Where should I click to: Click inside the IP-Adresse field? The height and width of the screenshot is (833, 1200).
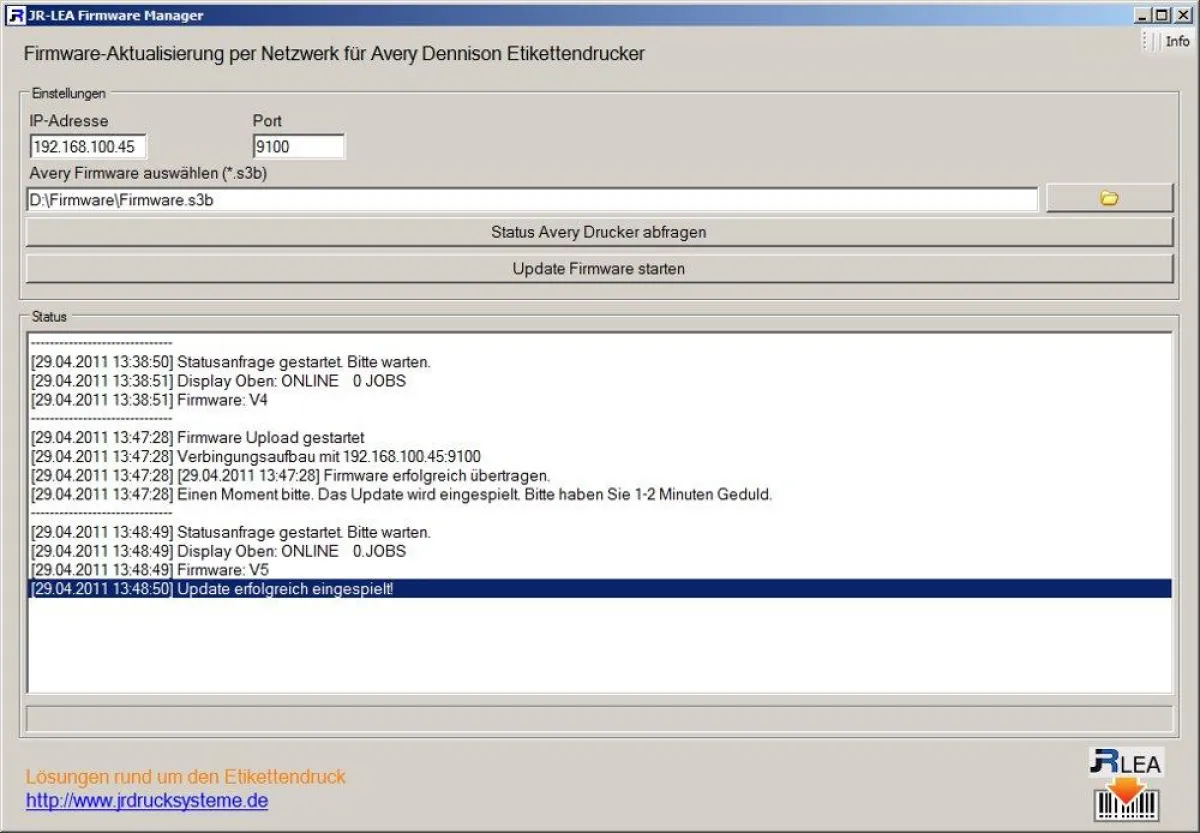tap(87, 146)
